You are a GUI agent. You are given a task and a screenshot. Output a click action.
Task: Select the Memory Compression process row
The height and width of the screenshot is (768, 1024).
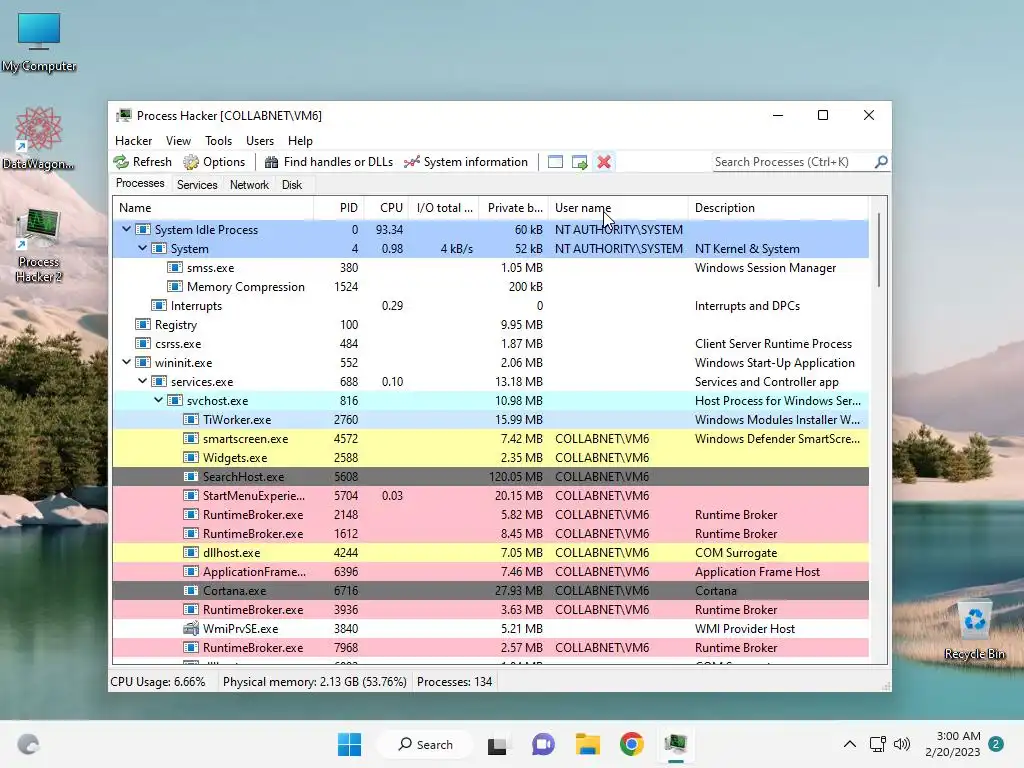(490, 286)
